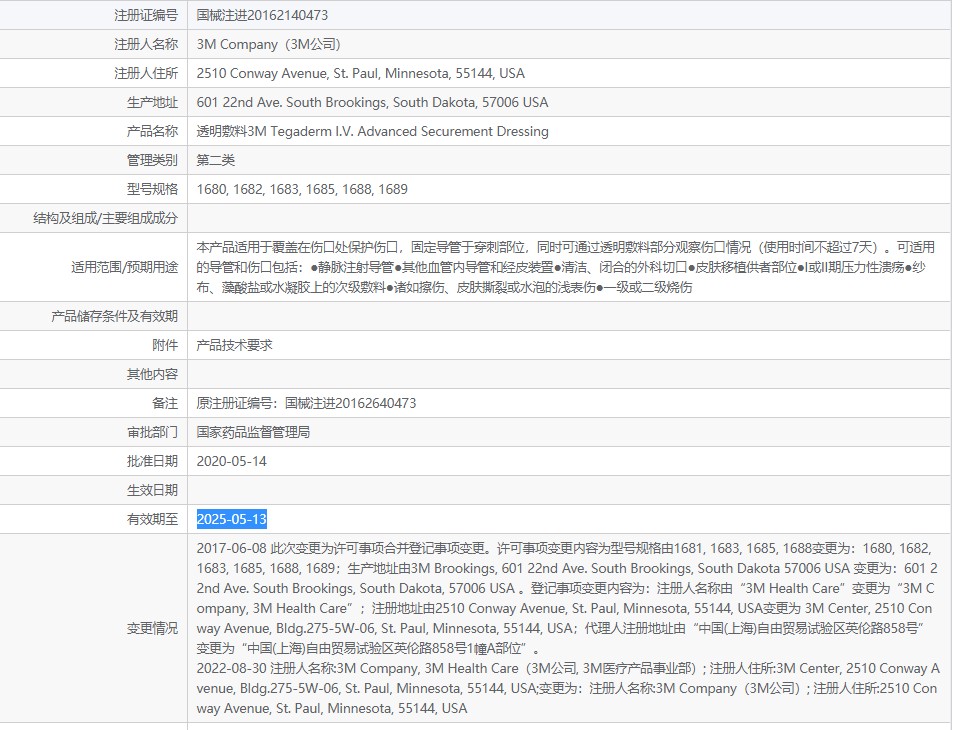Click the 变更情况 label

152,628
